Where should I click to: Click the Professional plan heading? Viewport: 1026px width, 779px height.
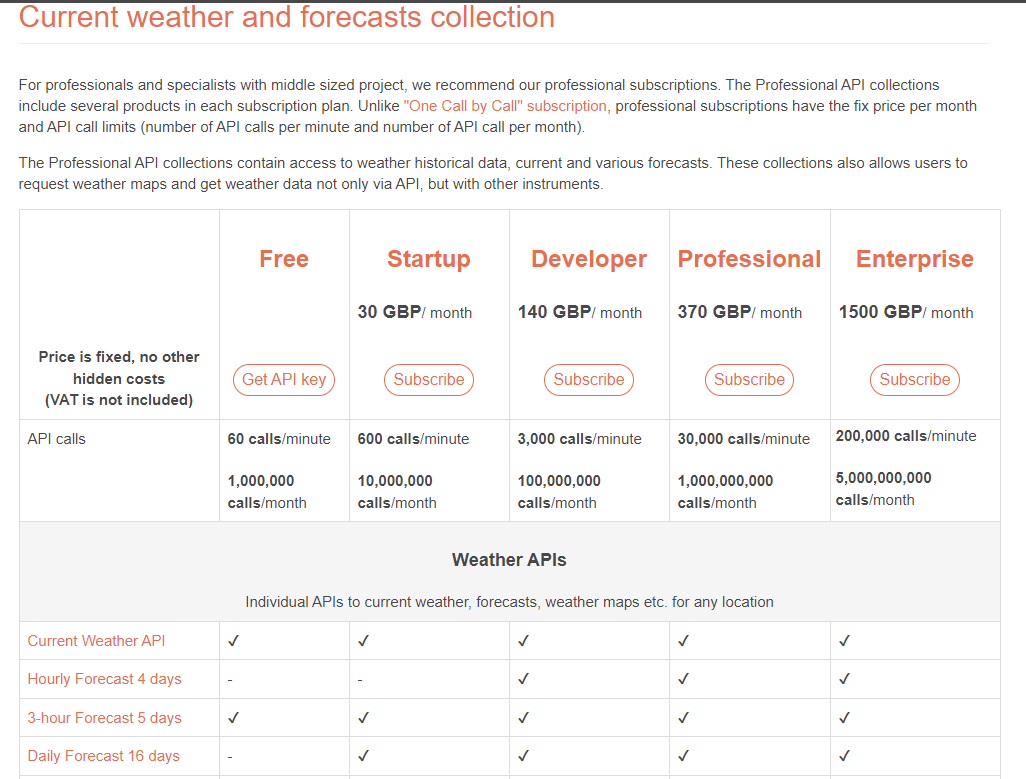coord(749,259)
